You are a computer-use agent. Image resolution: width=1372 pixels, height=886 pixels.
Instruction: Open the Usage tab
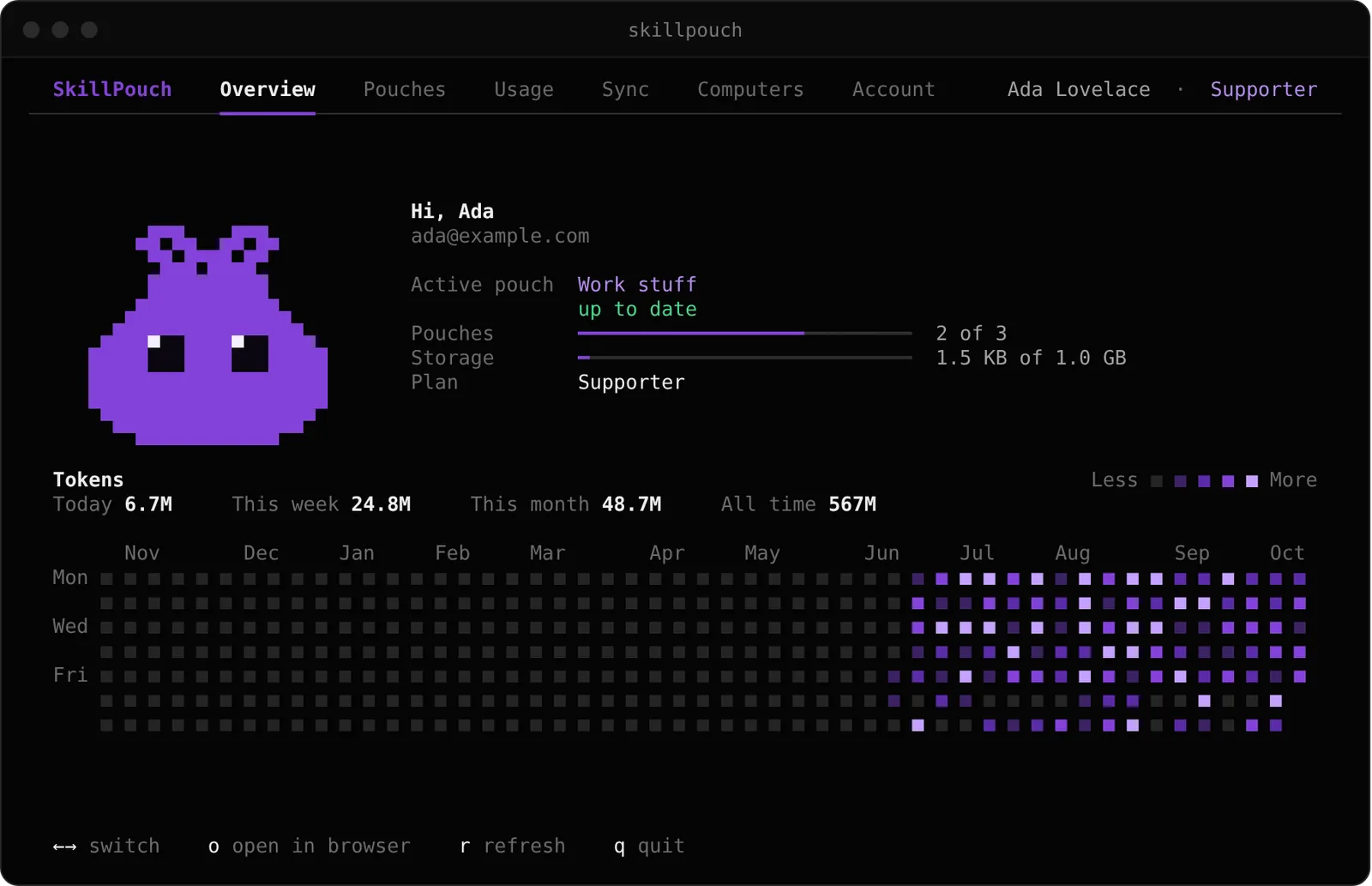click(524, 89)
